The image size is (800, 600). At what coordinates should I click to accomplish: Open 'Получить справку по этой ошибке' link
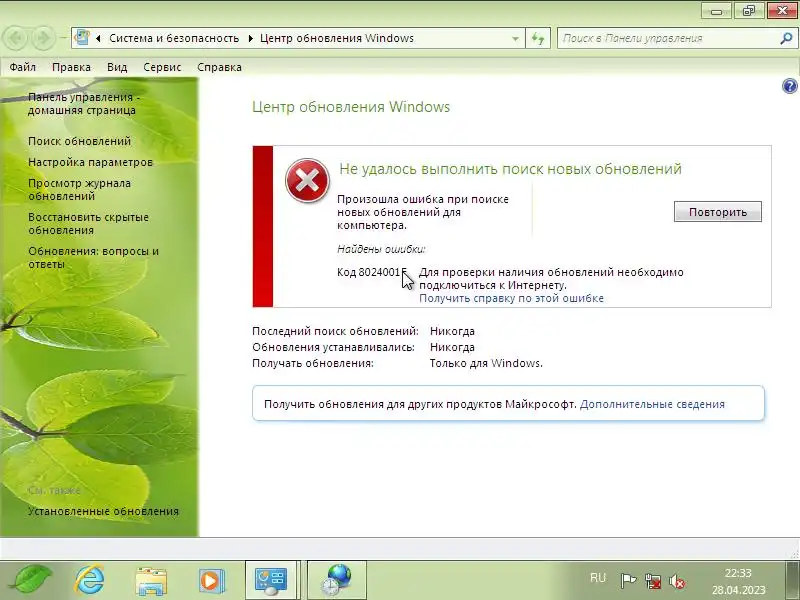[x=511, y=298]
